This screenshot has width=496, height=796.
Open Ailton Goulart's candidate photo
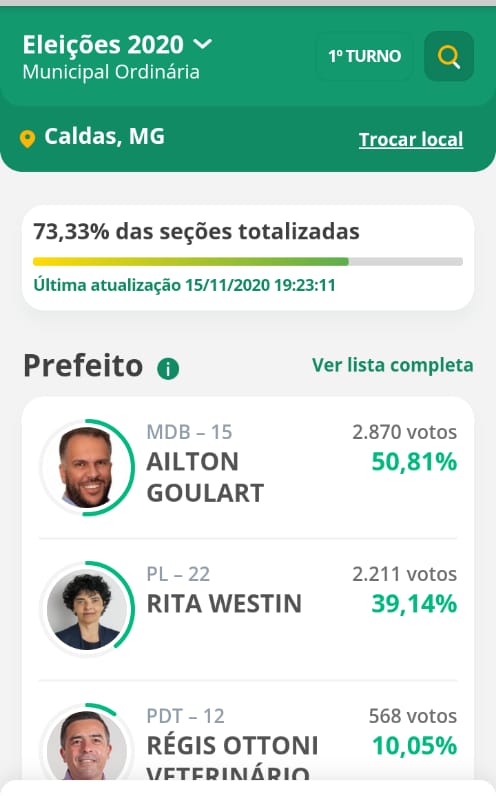pos(87,468)
